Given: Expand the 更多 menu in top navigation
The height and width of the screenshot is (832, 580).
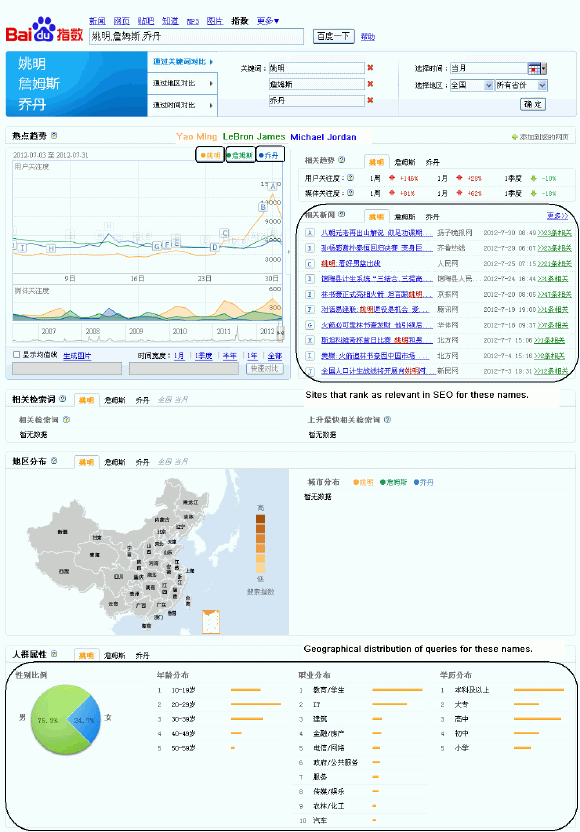Looking at the screenshot, I should click(x=268, y=21).
